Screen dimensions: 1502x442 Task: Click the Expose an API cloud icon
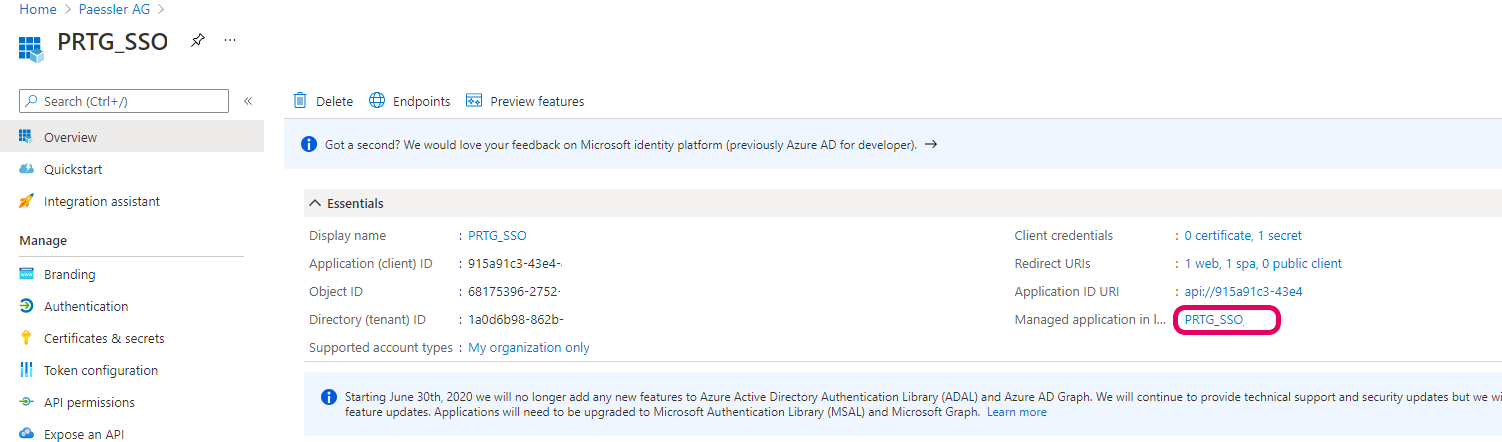tap(27, 434)
